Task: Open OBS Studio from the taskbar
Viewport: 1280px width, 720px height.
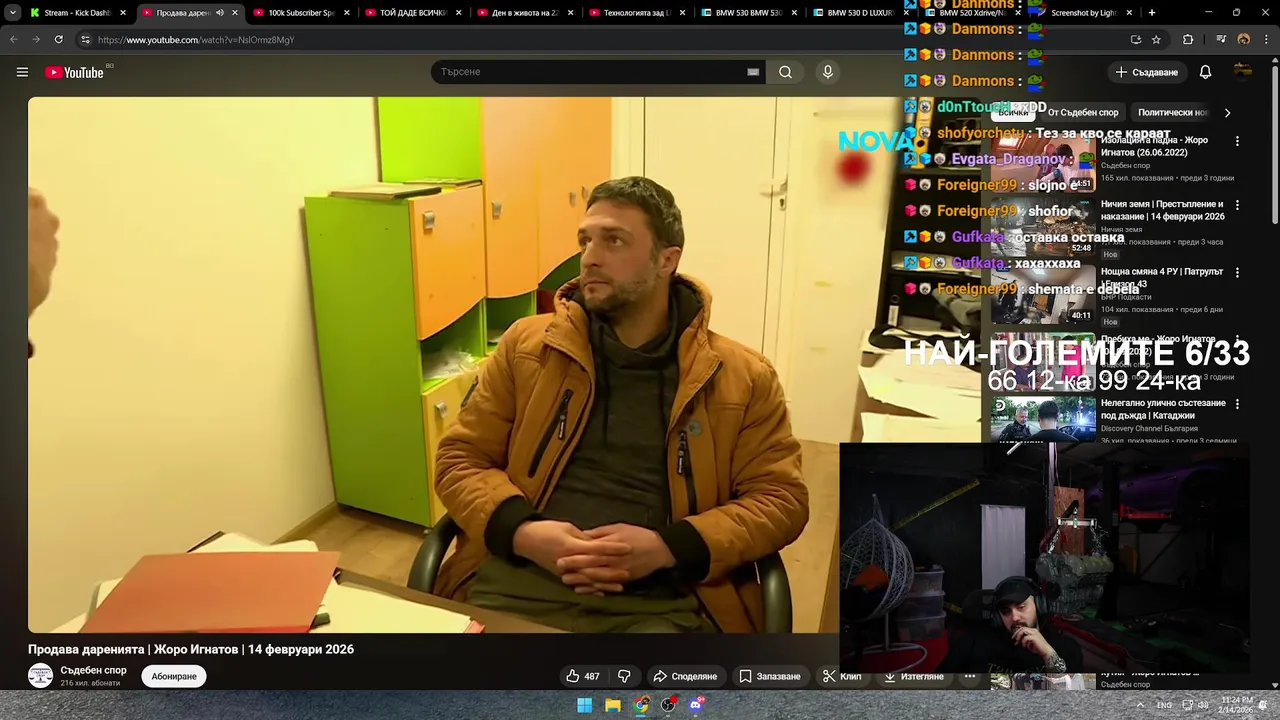Action: click(668, 705)
